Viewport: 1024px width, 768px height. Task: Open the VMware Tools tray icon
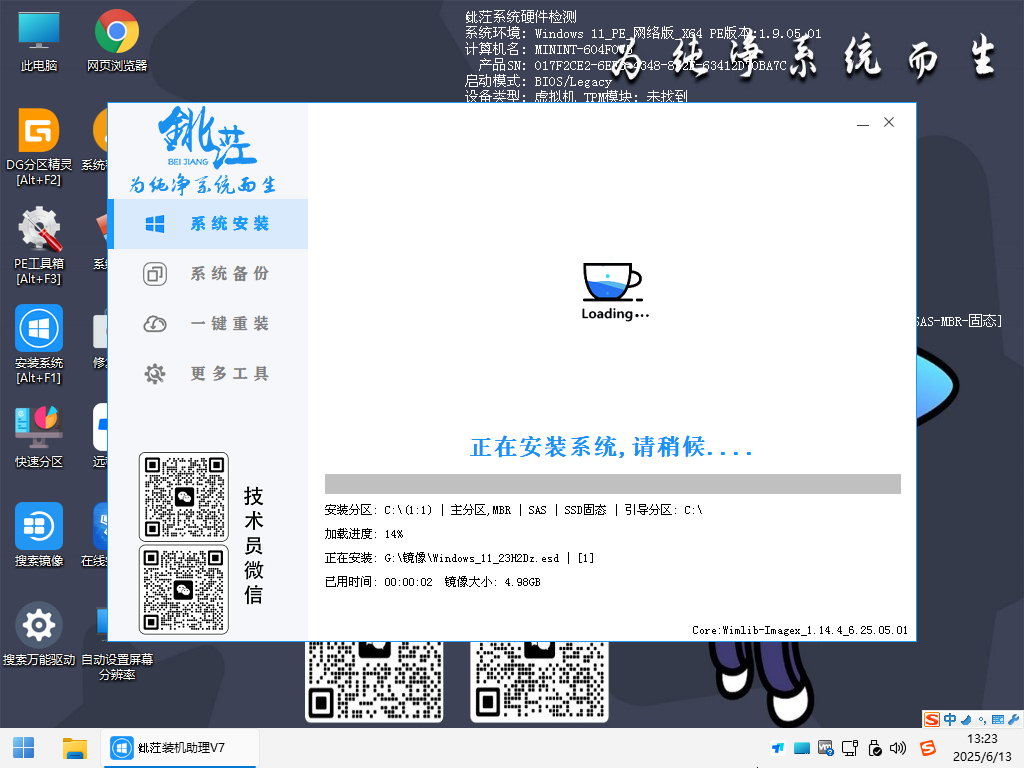click(x=825, y=748)
